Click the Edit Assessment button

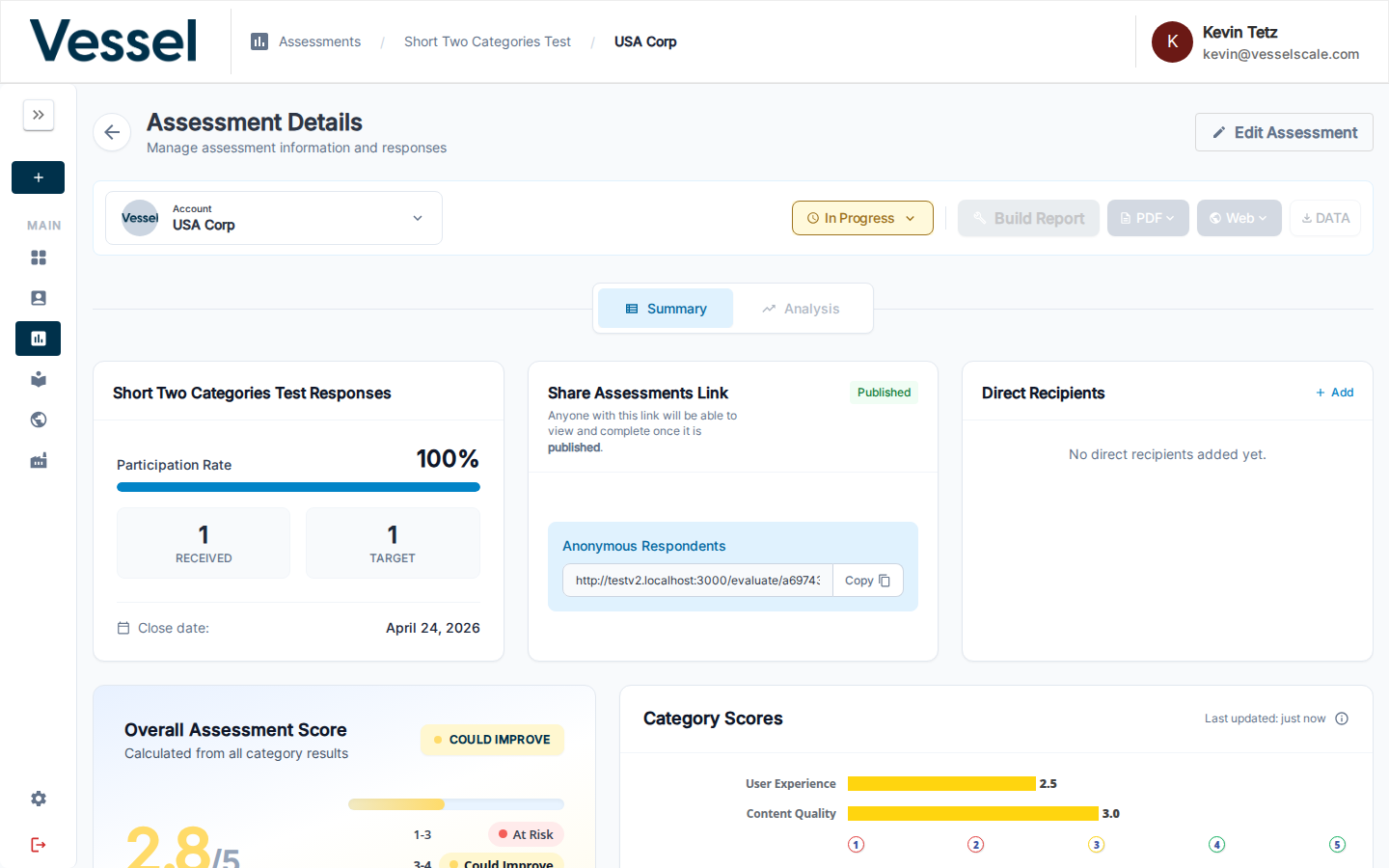1284,132
